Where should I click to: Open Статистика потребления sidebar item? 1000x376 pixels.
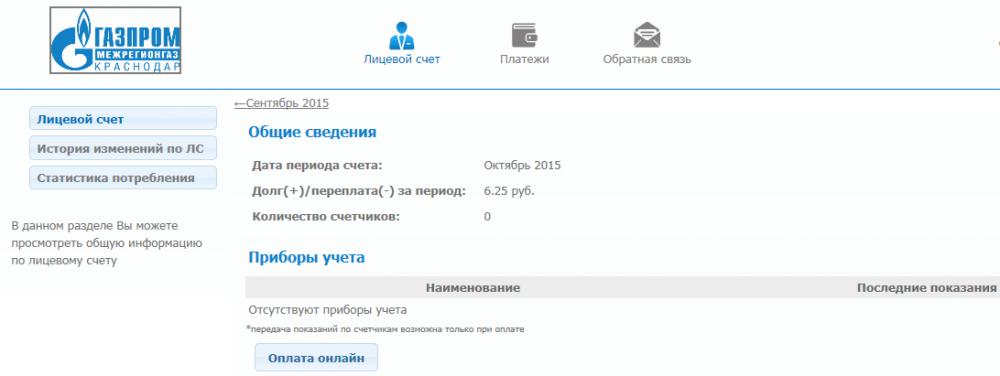pyautogui.click(x=123, y=178)
